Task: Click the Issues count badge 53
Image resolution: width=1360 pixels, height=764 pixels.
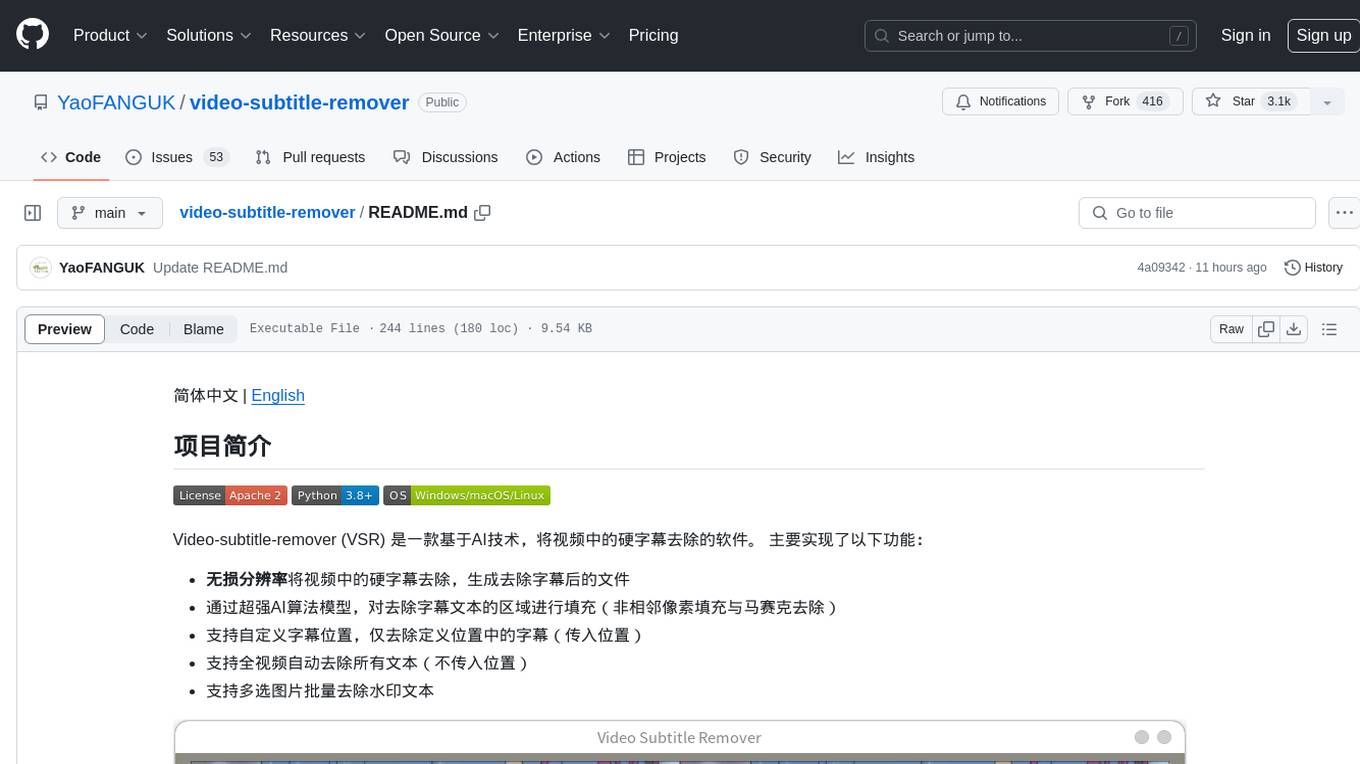Action: 215,157
